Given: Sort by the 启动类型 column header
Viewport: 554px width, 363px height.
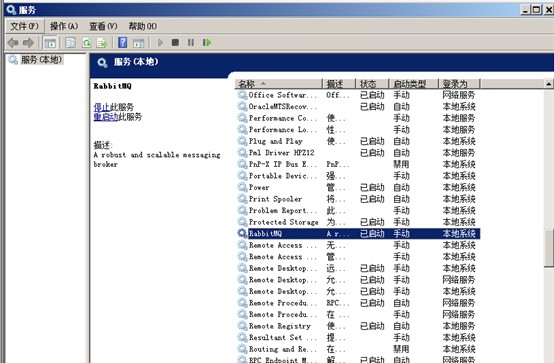Looking at the screenshot, I should [x=413, y=84].
